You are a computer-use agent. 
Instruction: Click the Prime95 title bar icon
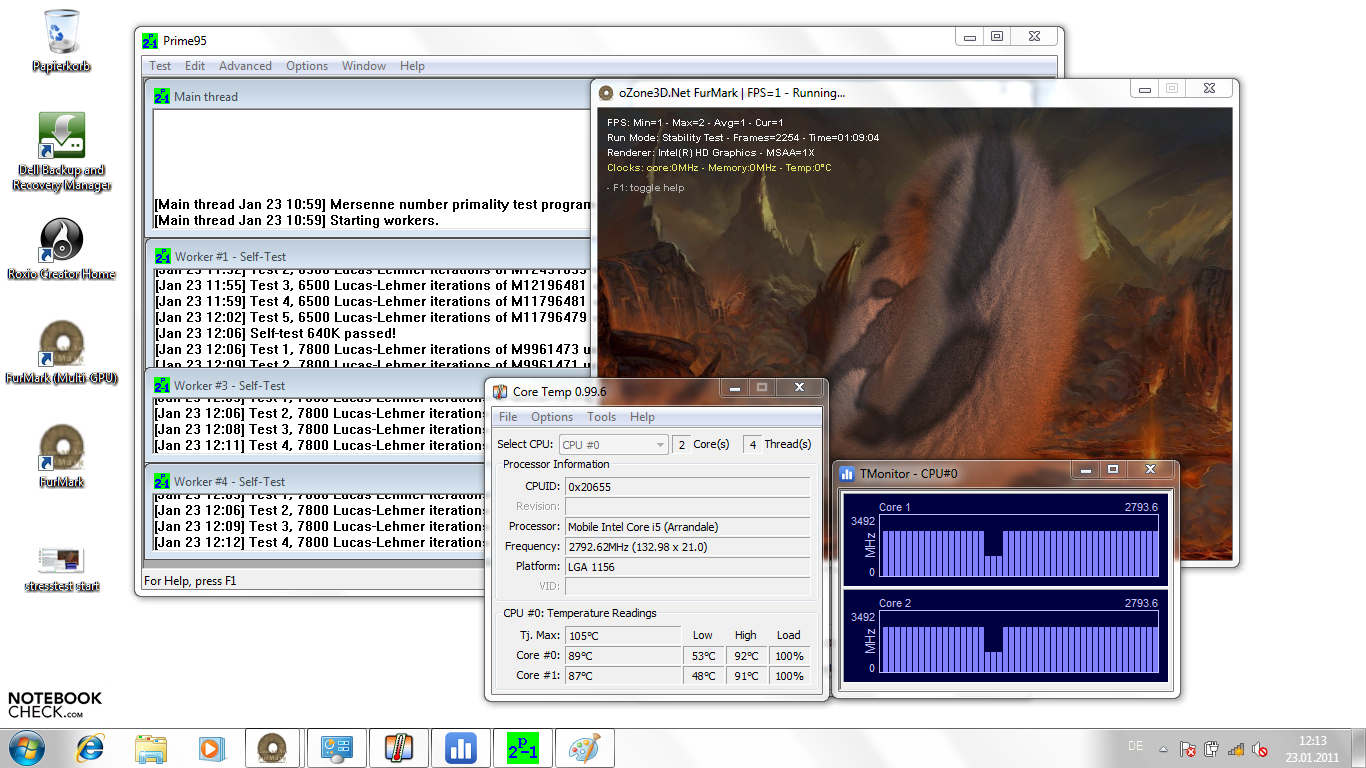(150, 41)
